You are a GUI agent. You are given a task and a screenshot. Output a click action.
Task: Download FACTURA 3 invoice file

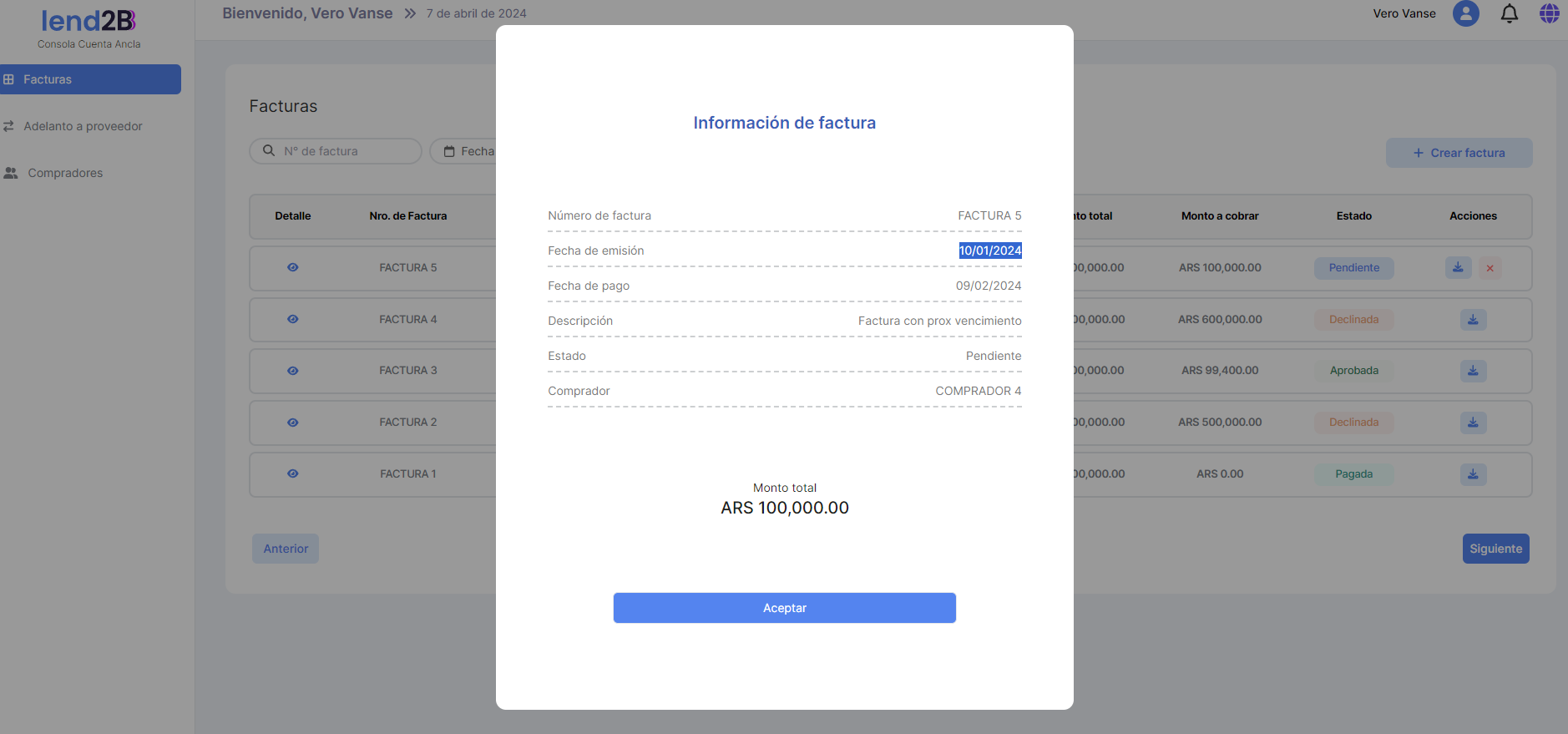(1473, 371)
